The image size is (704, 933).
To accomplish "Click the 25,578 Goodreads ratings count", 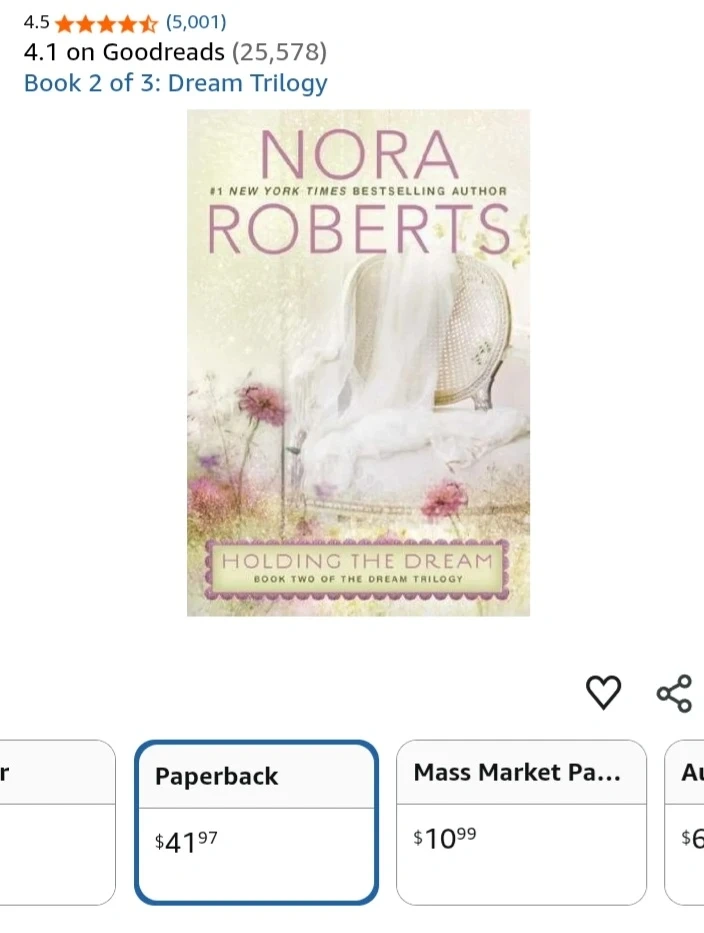I will tap(279, 52).
